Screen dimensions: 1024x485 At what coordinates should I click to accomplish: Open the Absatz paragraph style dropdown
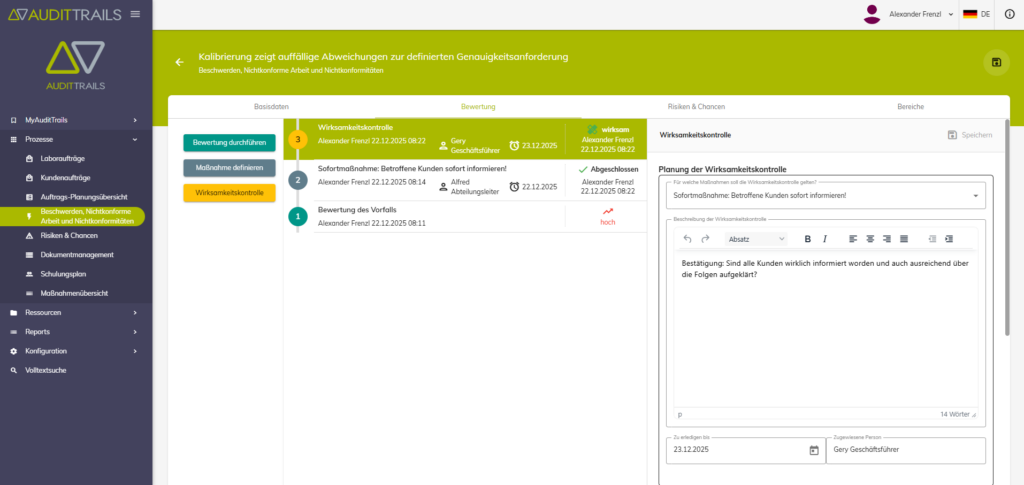coord(755,239)
